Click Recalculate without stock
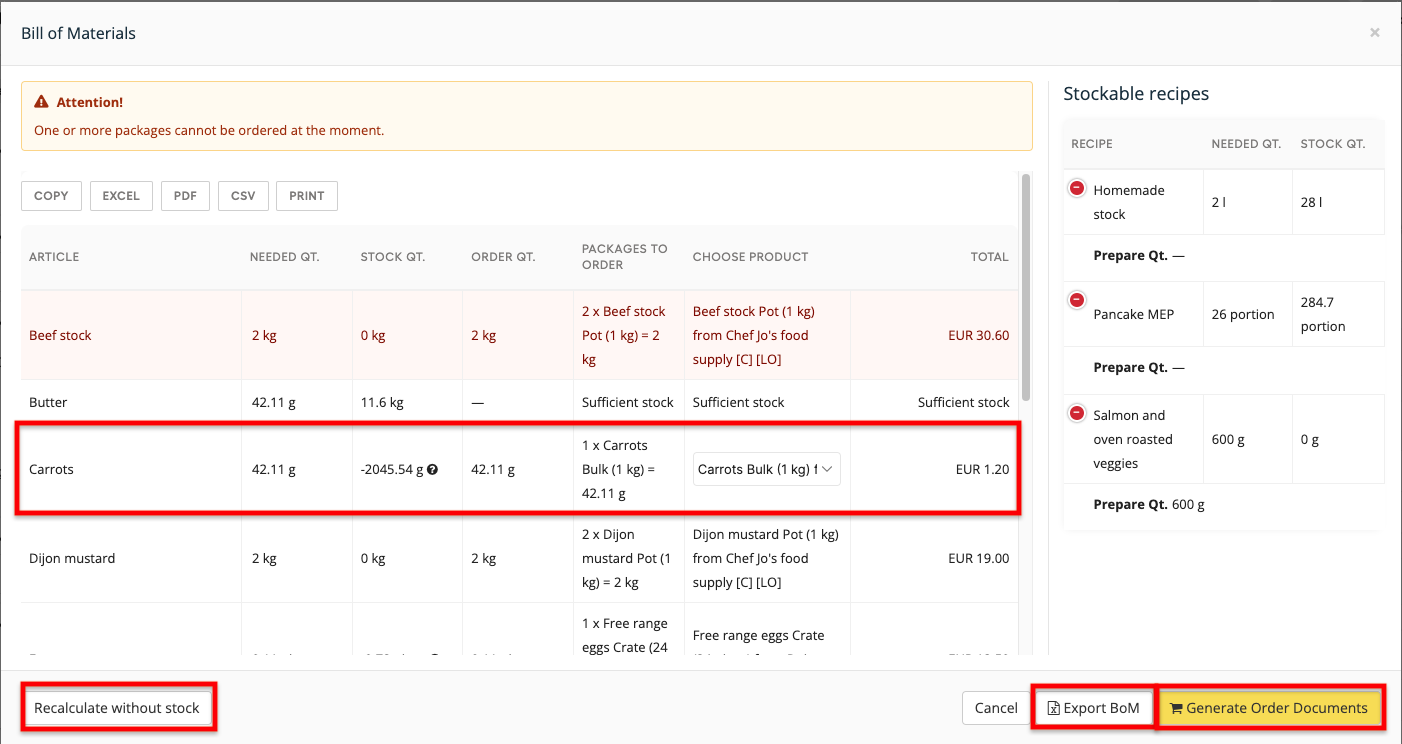This screenshot has width=1402, height=744. [x=117, y=708]
